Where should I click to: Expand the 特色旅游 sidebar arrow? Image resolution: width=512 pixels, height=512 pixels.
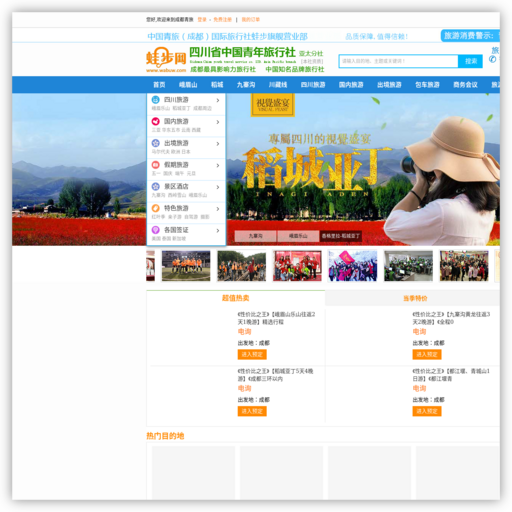point(218,209)
